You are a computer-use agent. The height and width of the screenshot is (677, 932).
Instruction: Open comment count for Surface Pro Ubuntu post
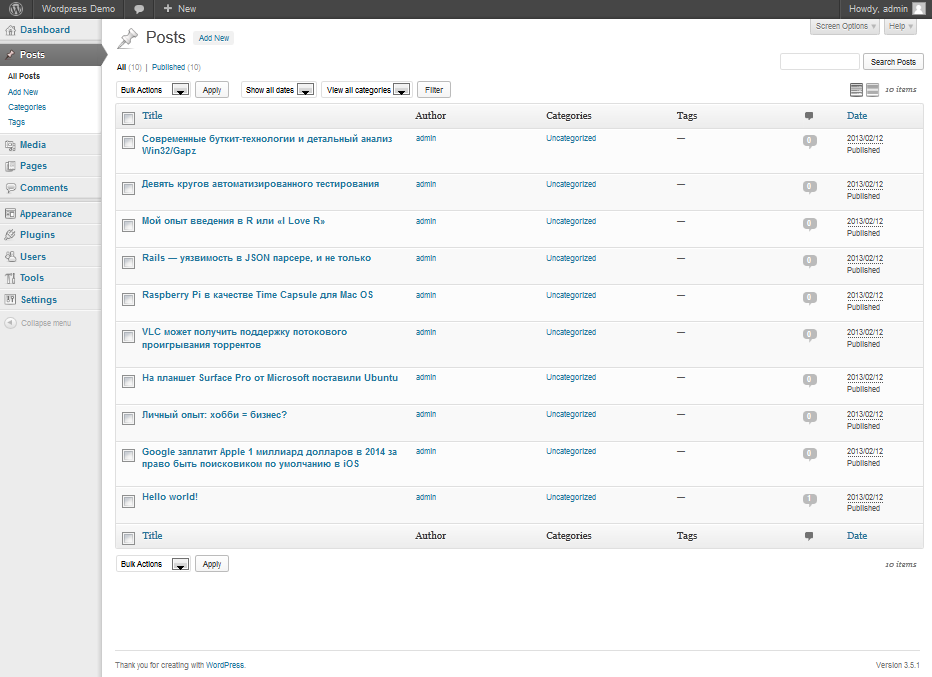click(x=810, y=380)
